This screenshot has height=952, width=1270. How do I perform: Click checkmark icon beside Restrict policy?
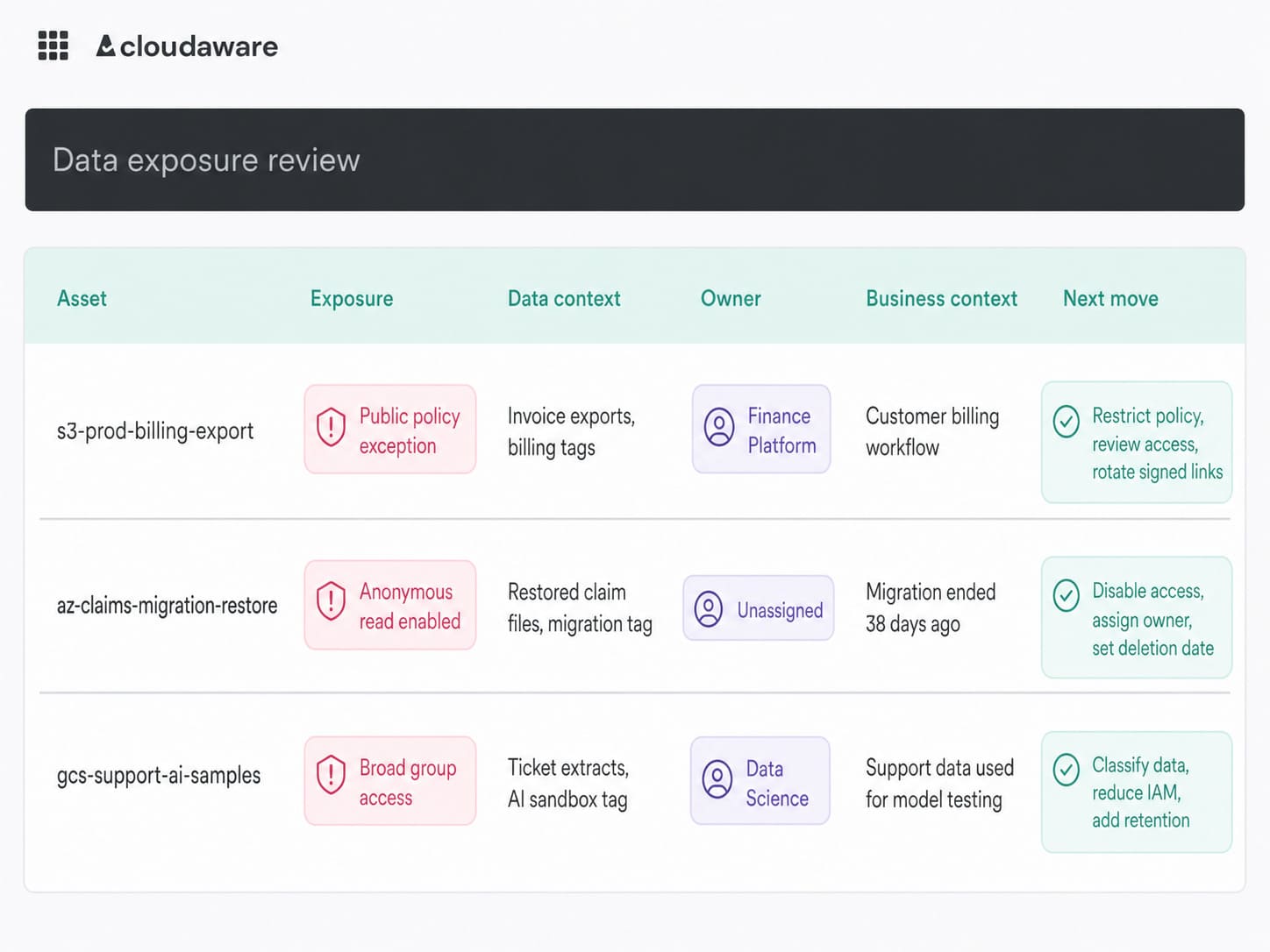click(1067, 422)
